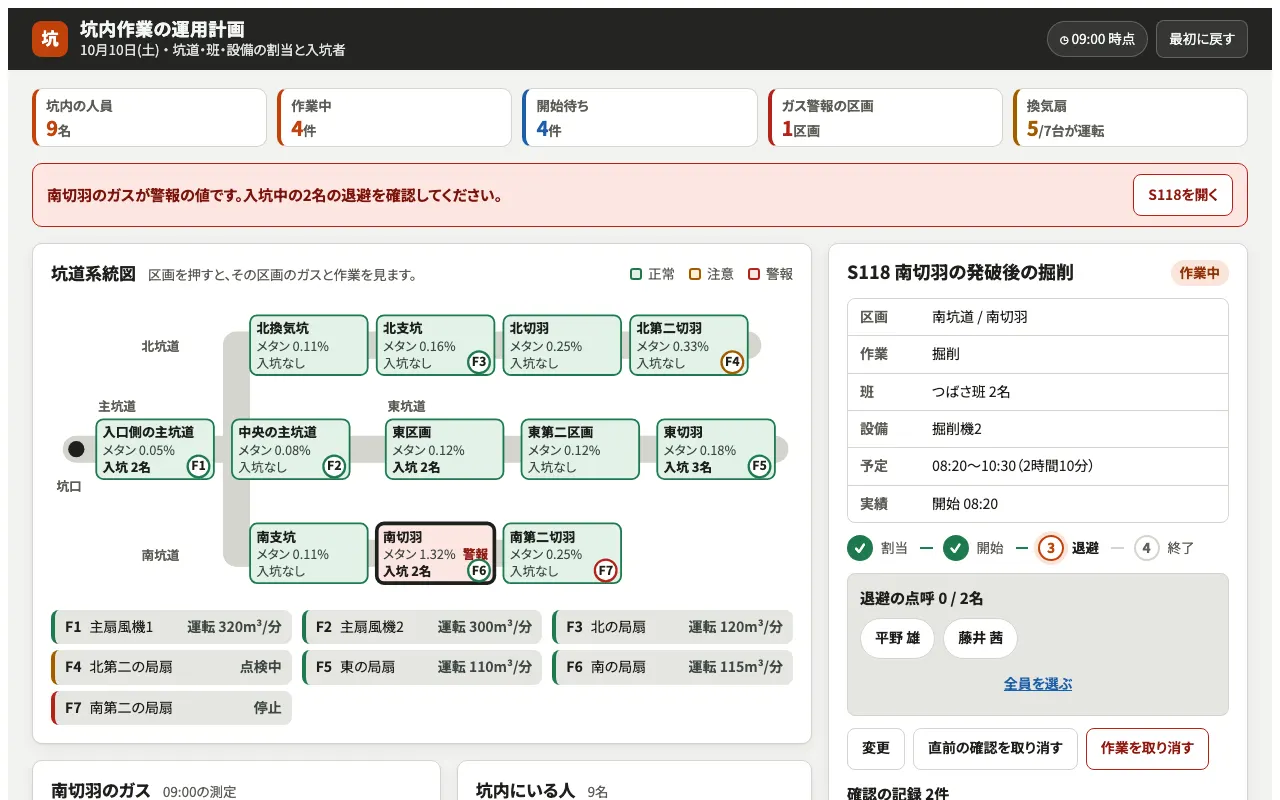Click completed step check for 開始
1280x800 pixels.
click(956, 548)
